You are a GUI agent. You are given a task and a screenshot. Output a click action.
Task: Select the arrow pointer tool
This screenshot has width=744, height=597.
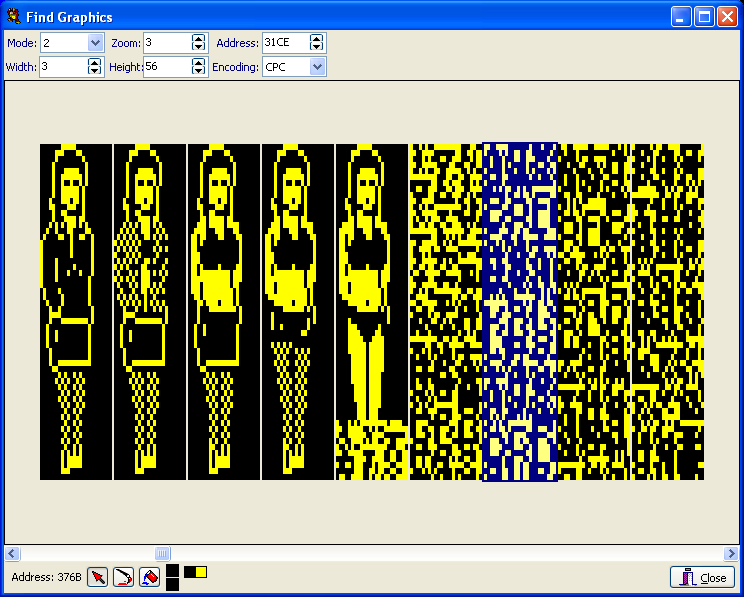(98, 577)
